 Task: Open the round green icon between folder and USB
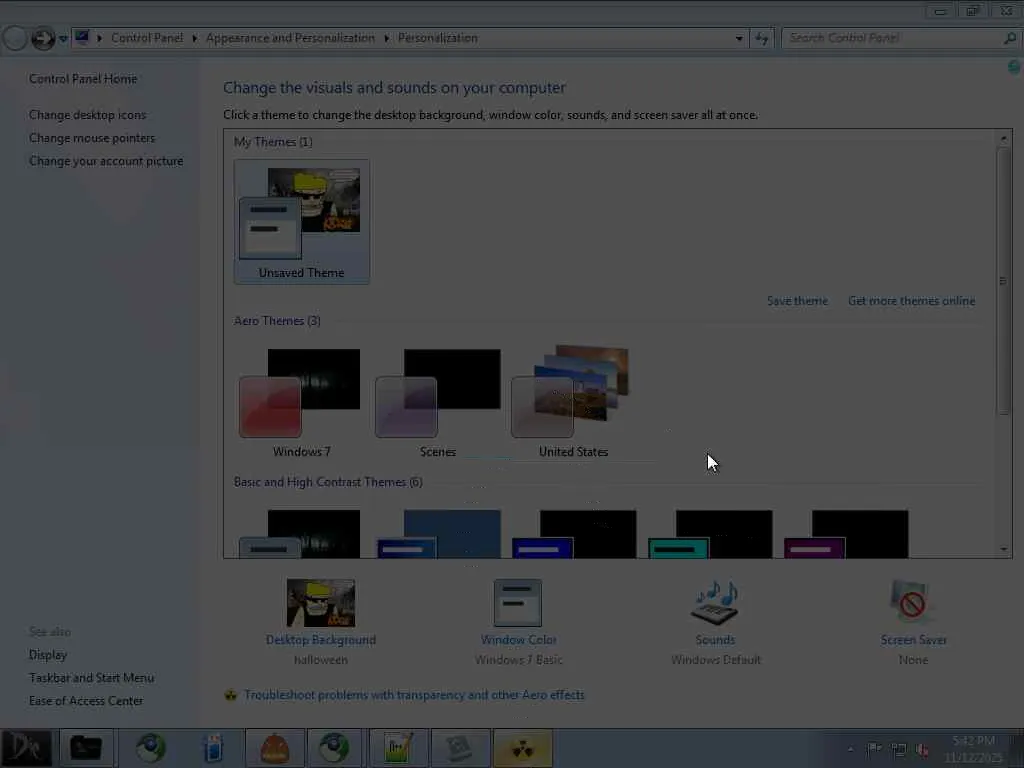151,748
